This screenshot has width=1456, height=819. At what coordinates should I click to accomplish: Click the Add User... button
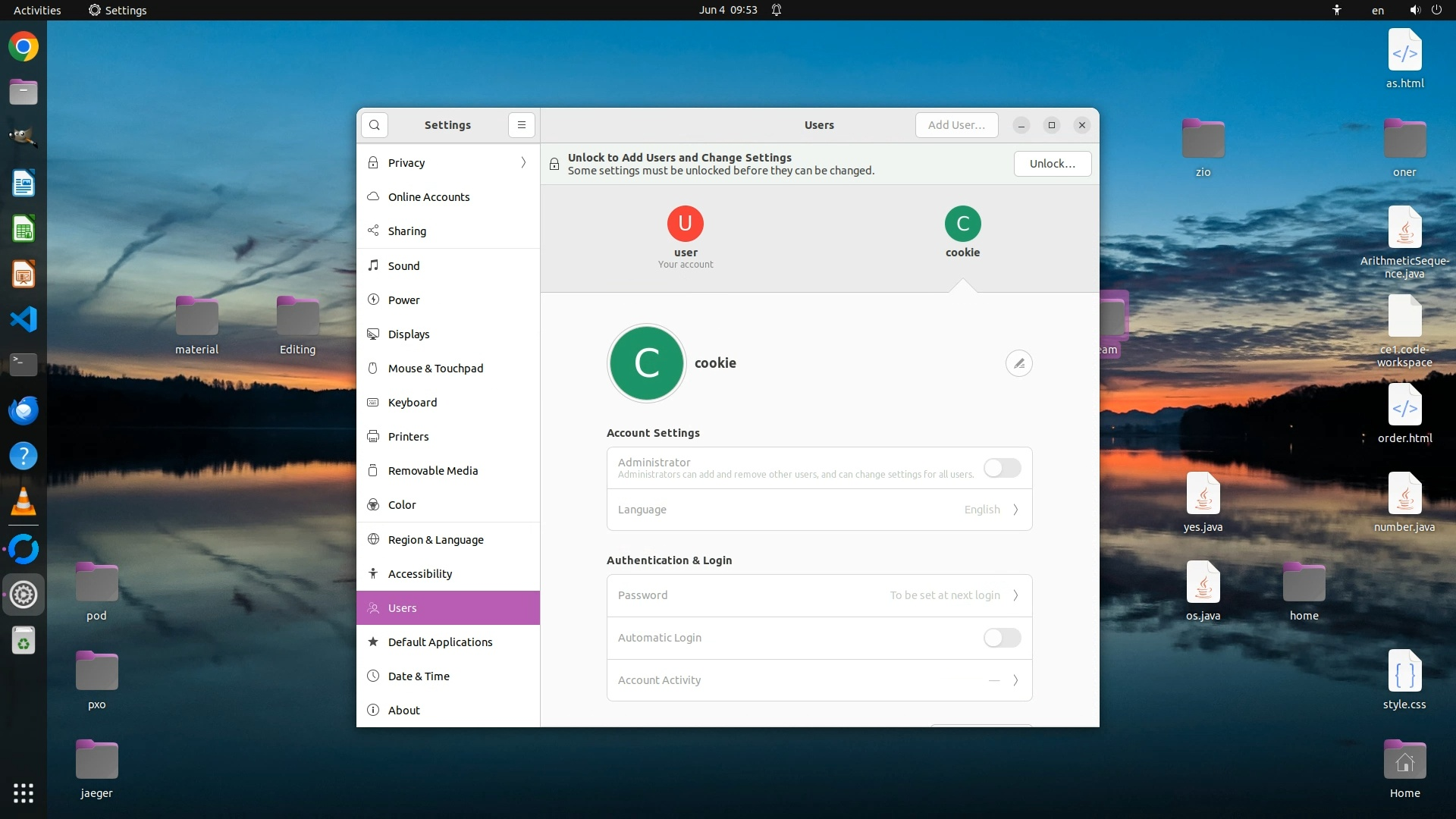(x=956, y=125)
